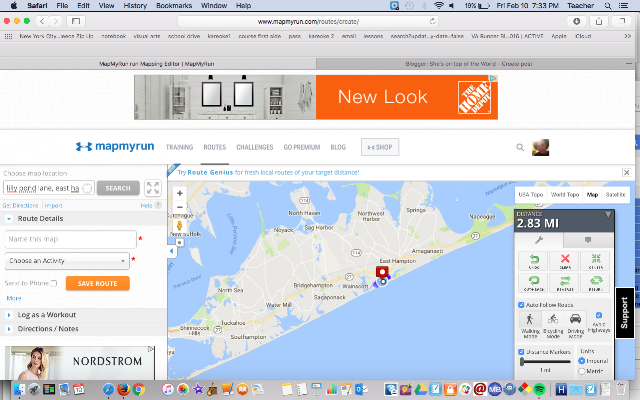Click SAVE ROUTE button
The height and width of the screenshot is (400, 640).
[98, 283]
